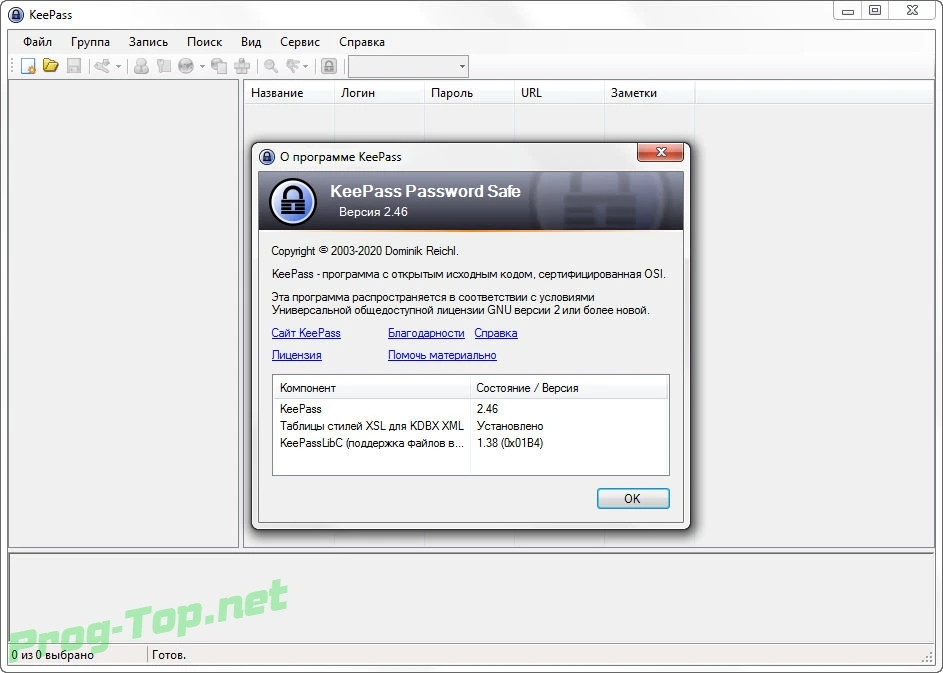The image size is (943, 673).
Task: Click the URL column header
Action: coord(559,93)
